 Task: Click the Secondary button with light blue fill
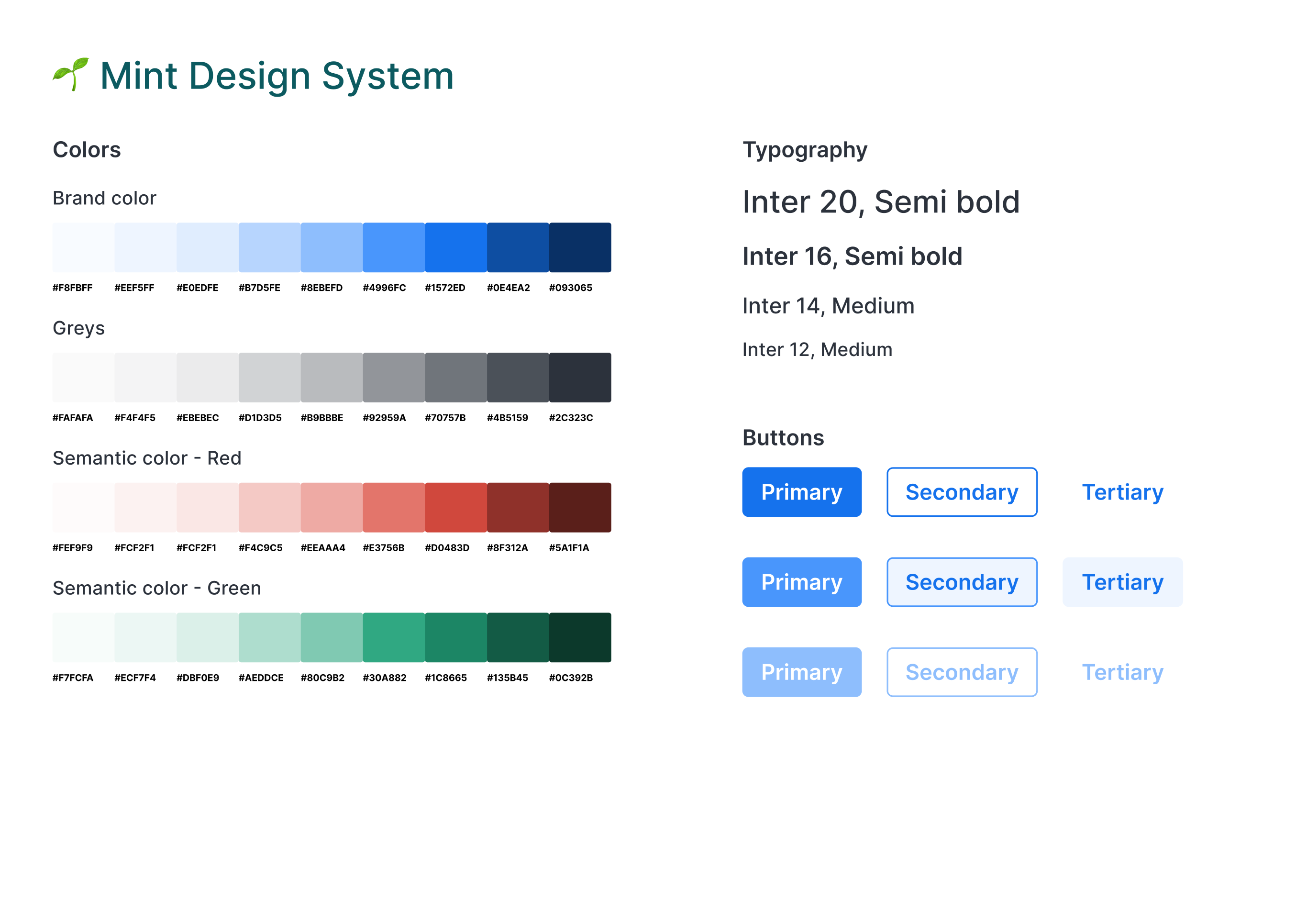[962, 582]
